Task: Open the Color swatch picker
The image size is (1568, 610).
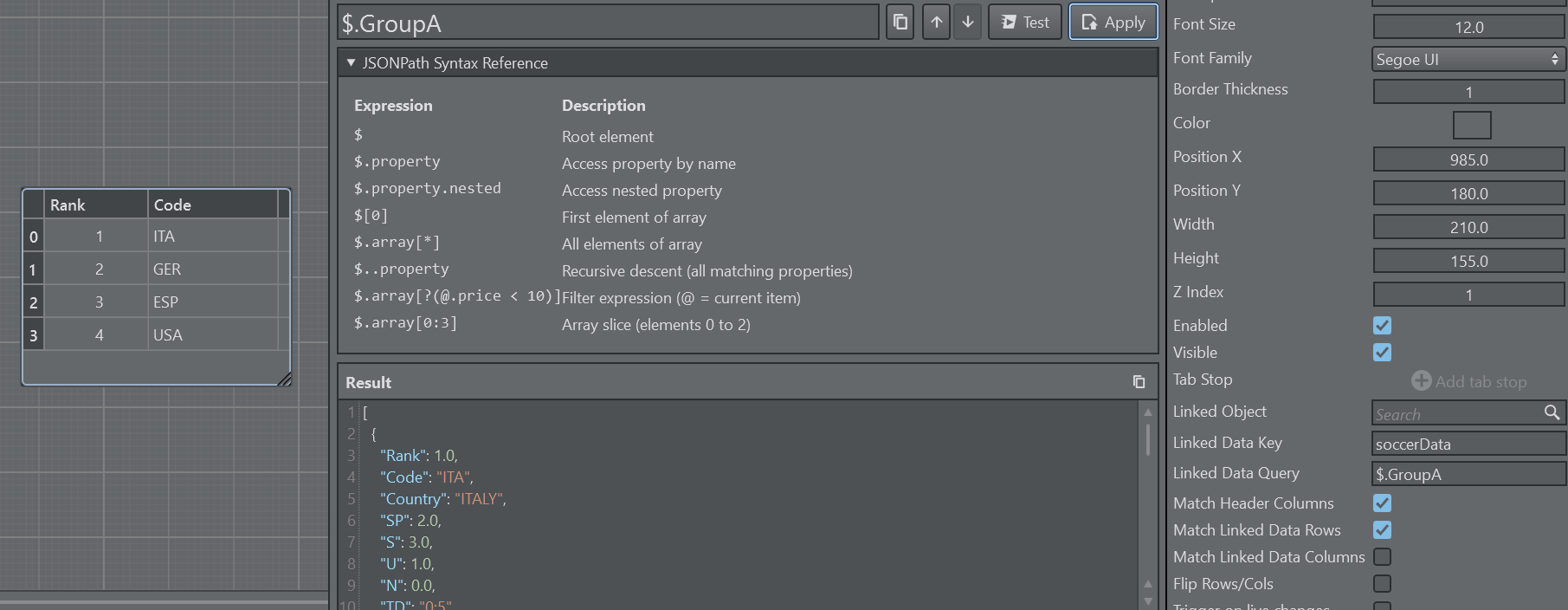Action: (x=1471, y=125)
